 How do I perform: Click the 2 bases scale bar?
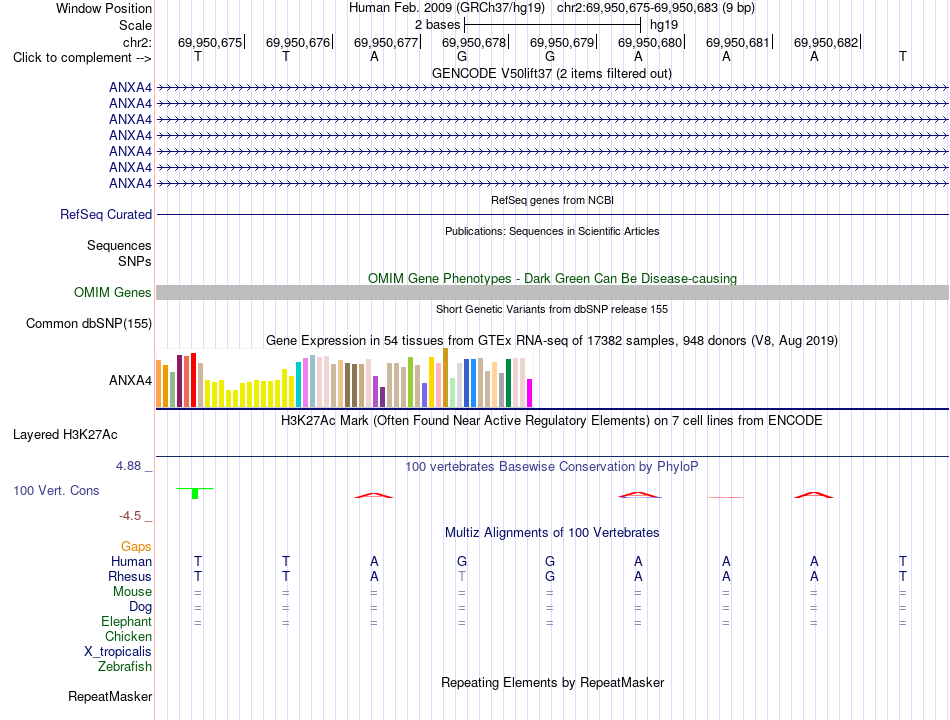tap(552, 25)
